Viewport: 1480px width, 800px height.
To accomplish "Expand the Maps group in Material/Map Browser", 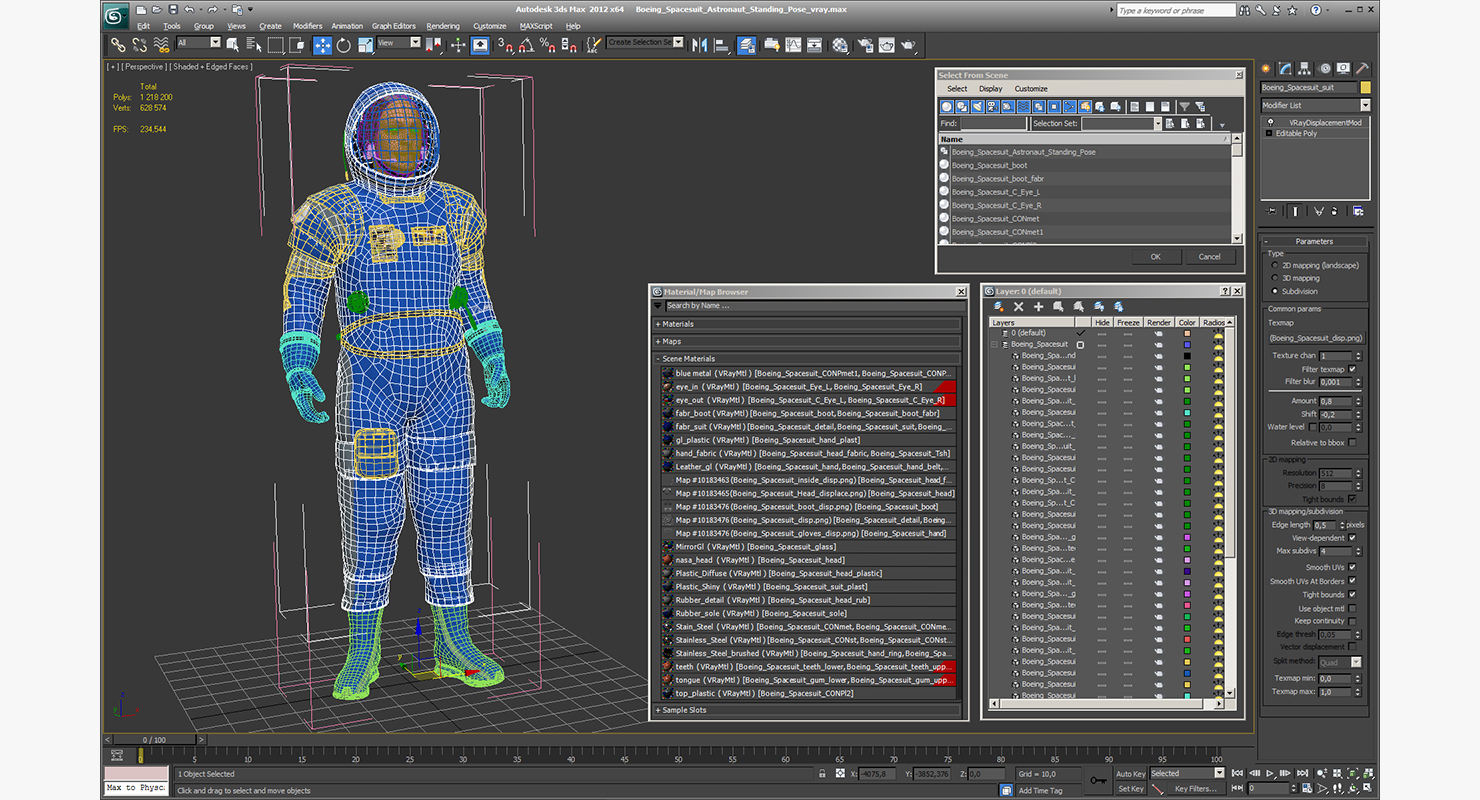I will click(x=807, y=341).
